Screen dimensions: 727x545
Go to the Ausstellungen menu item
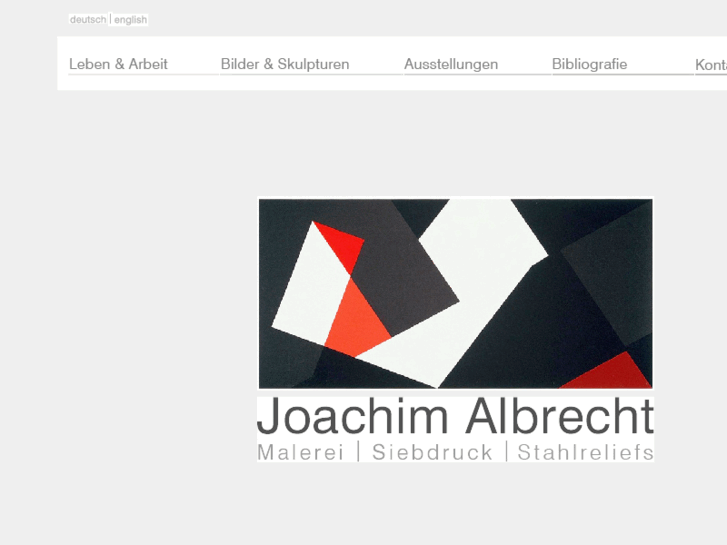click(x=451, y=64)
